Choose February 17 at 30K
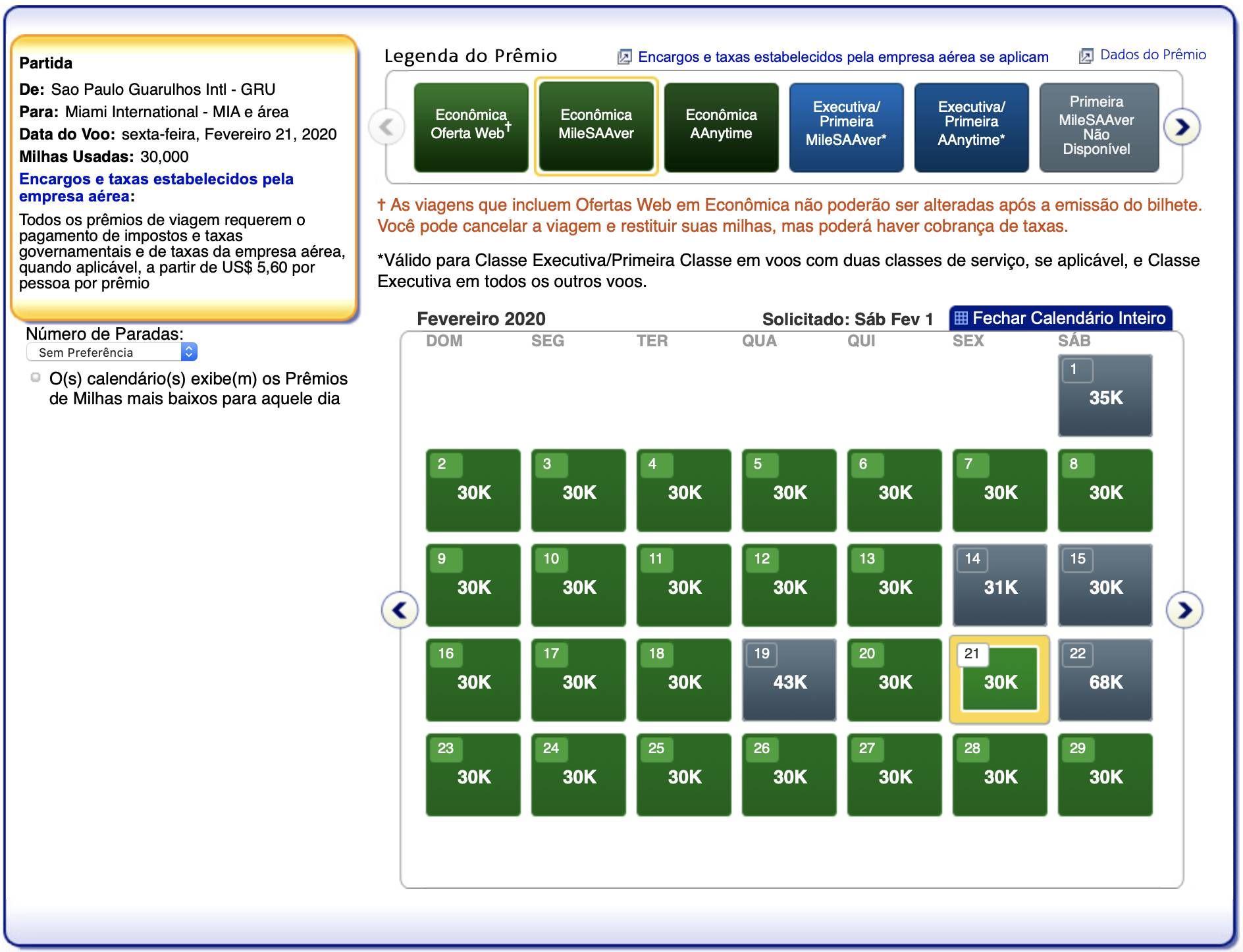 tap(579, 680)
